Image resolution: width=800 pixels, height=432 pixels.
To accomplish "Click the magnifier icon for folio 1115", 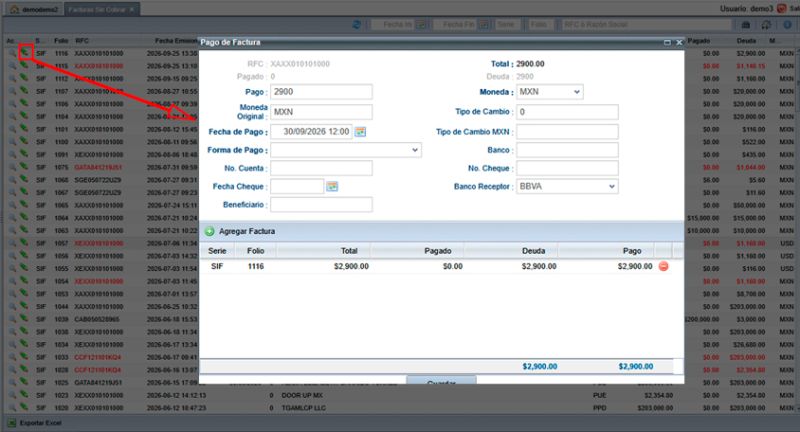I will tap(12, 66).
